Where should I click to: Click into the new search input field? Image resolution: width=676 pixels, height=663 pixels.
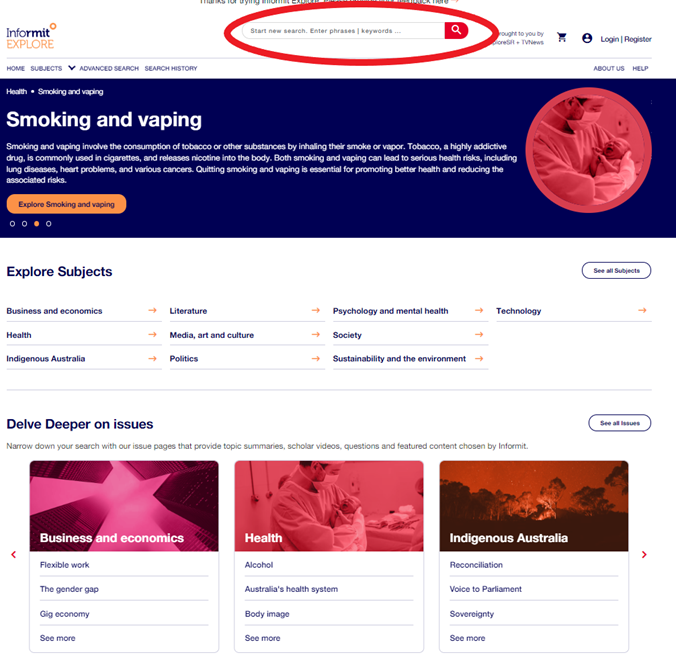point(343,31)
